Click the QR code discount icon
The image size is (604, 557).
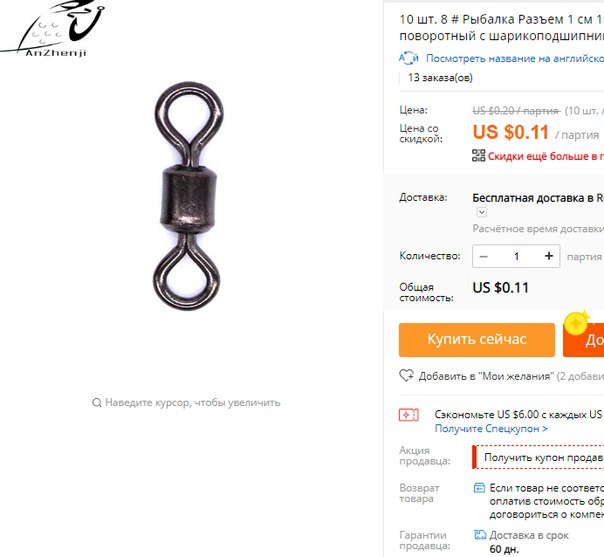coord(478,156)
